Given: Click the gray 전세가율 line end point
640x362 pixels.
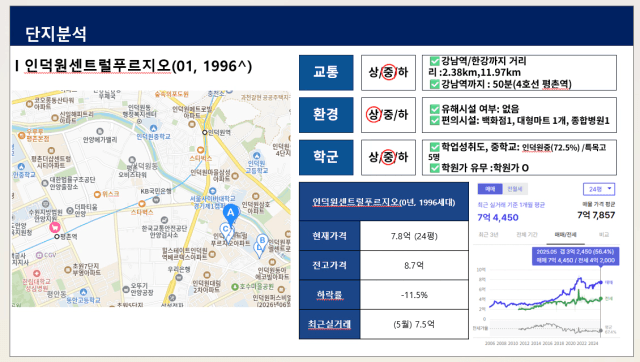Looking at the screenshot, I should coord(600,331).
